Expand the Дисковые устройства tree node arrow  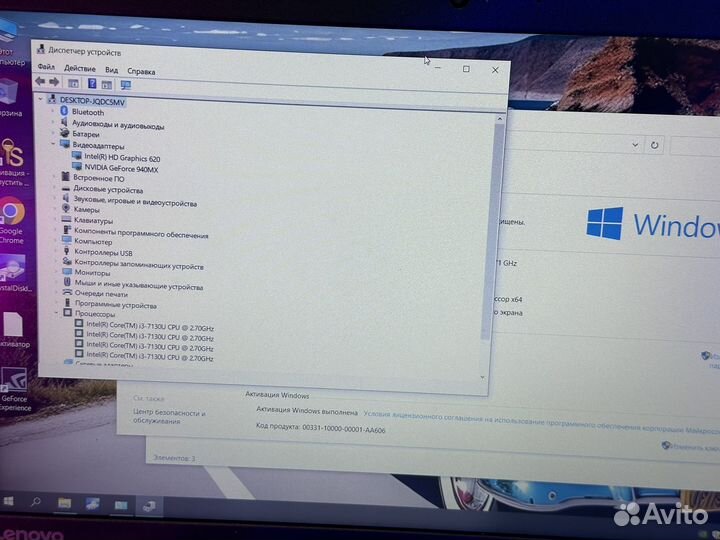[x=54, y=187]
